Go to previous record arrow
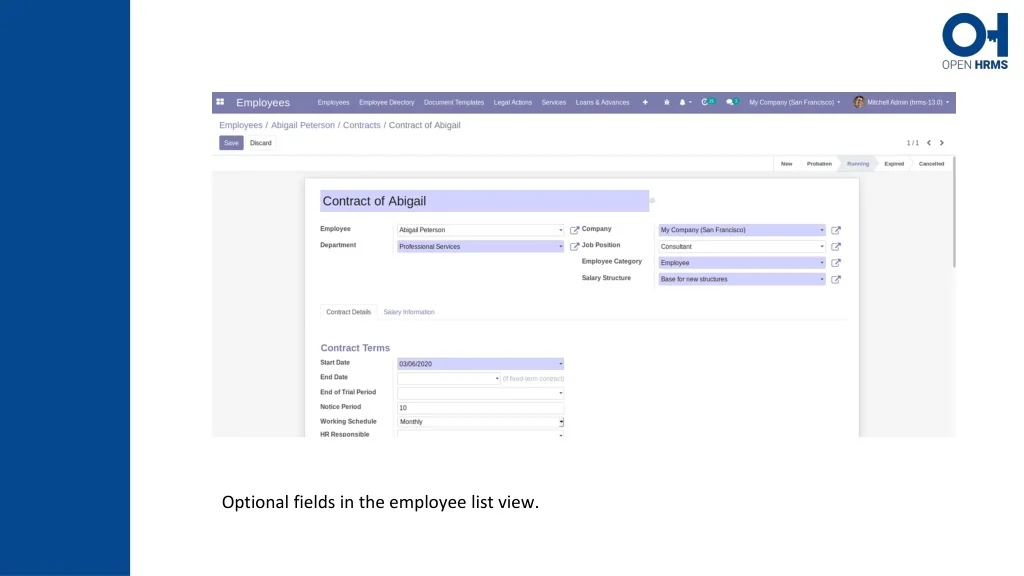This screenshot has height=576, width=1024. pos(929,143)
